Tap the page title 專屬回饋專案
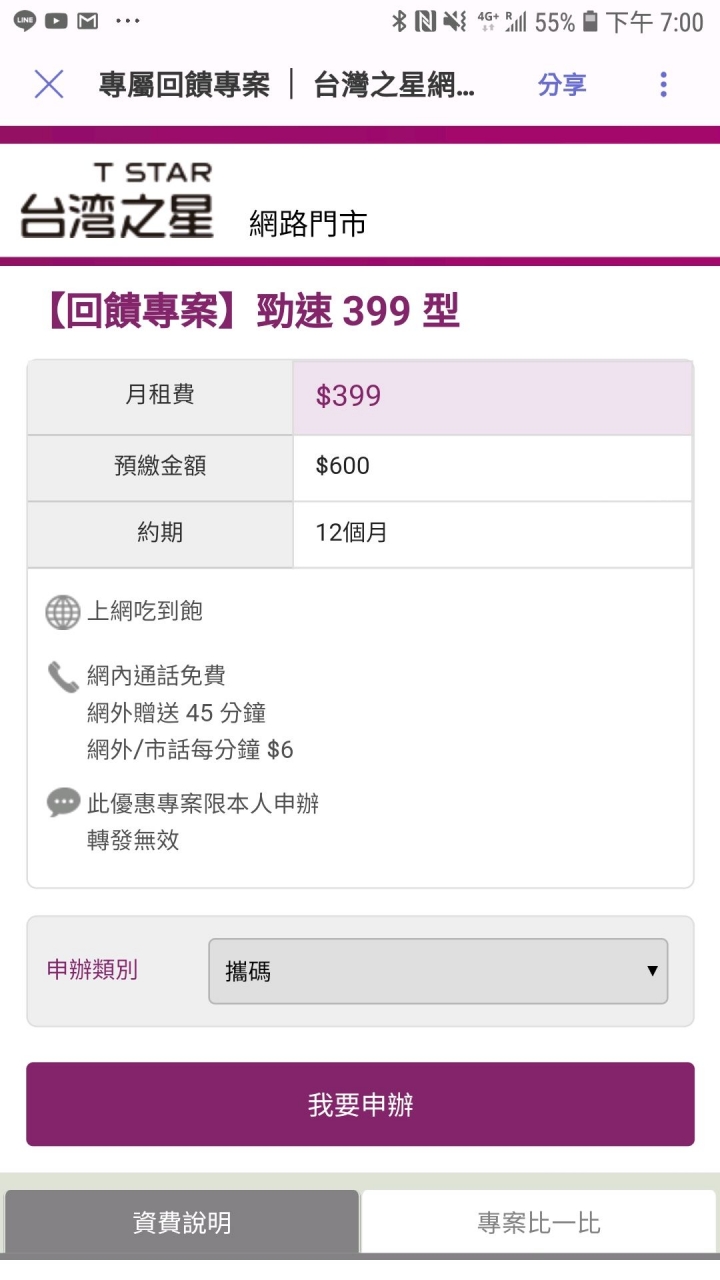This screenshot has height=1280, width=720. (x=184, y=85)
